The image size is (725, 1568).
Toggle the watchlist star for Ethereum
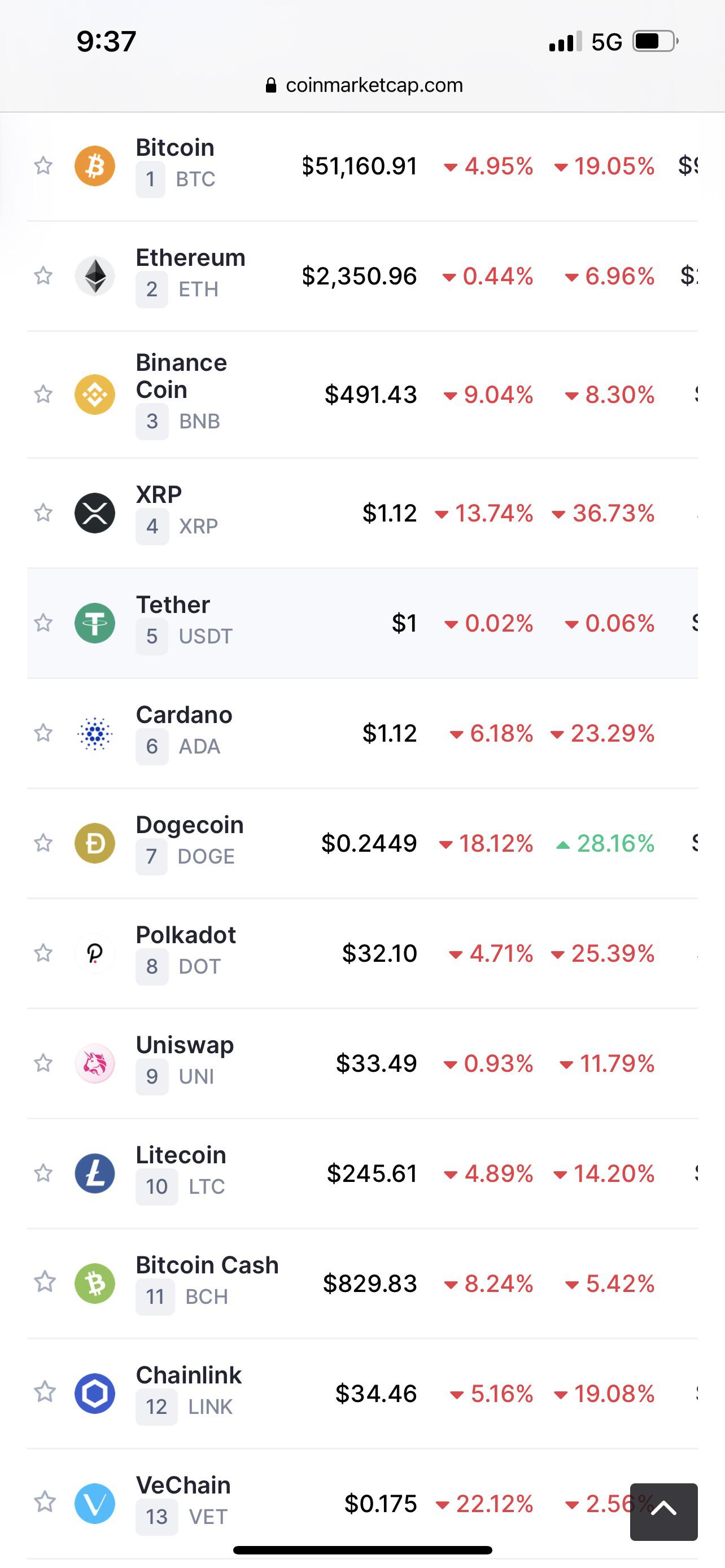(x=43, y=276)
